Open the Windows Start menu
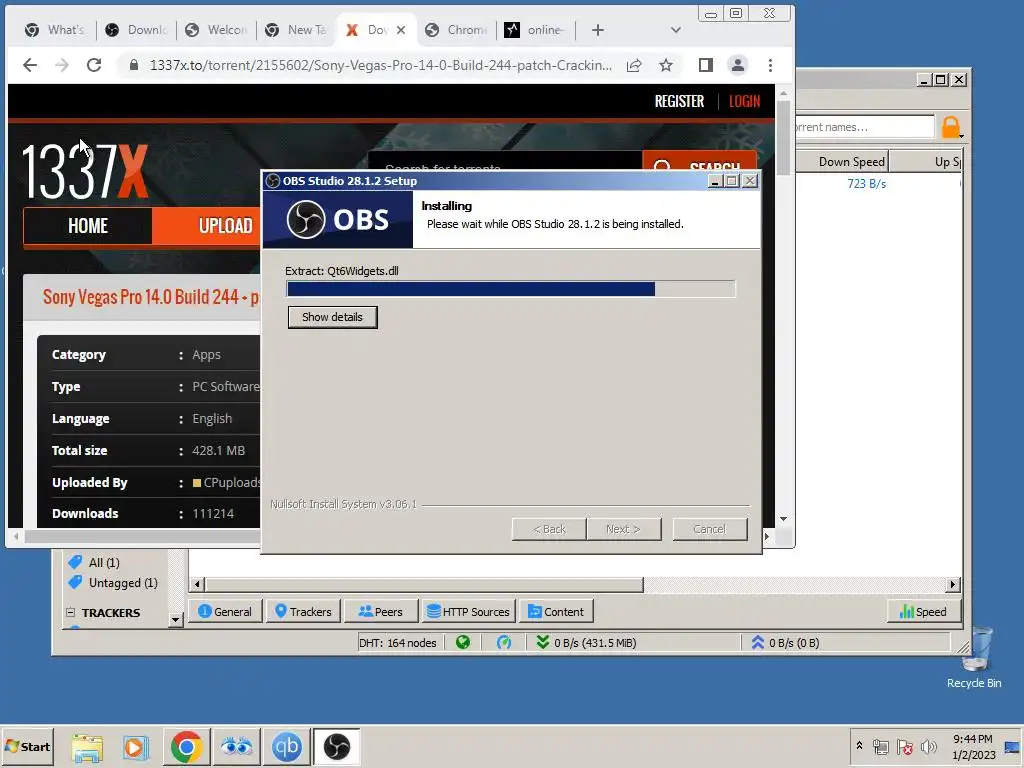 (x=27, y=746)
